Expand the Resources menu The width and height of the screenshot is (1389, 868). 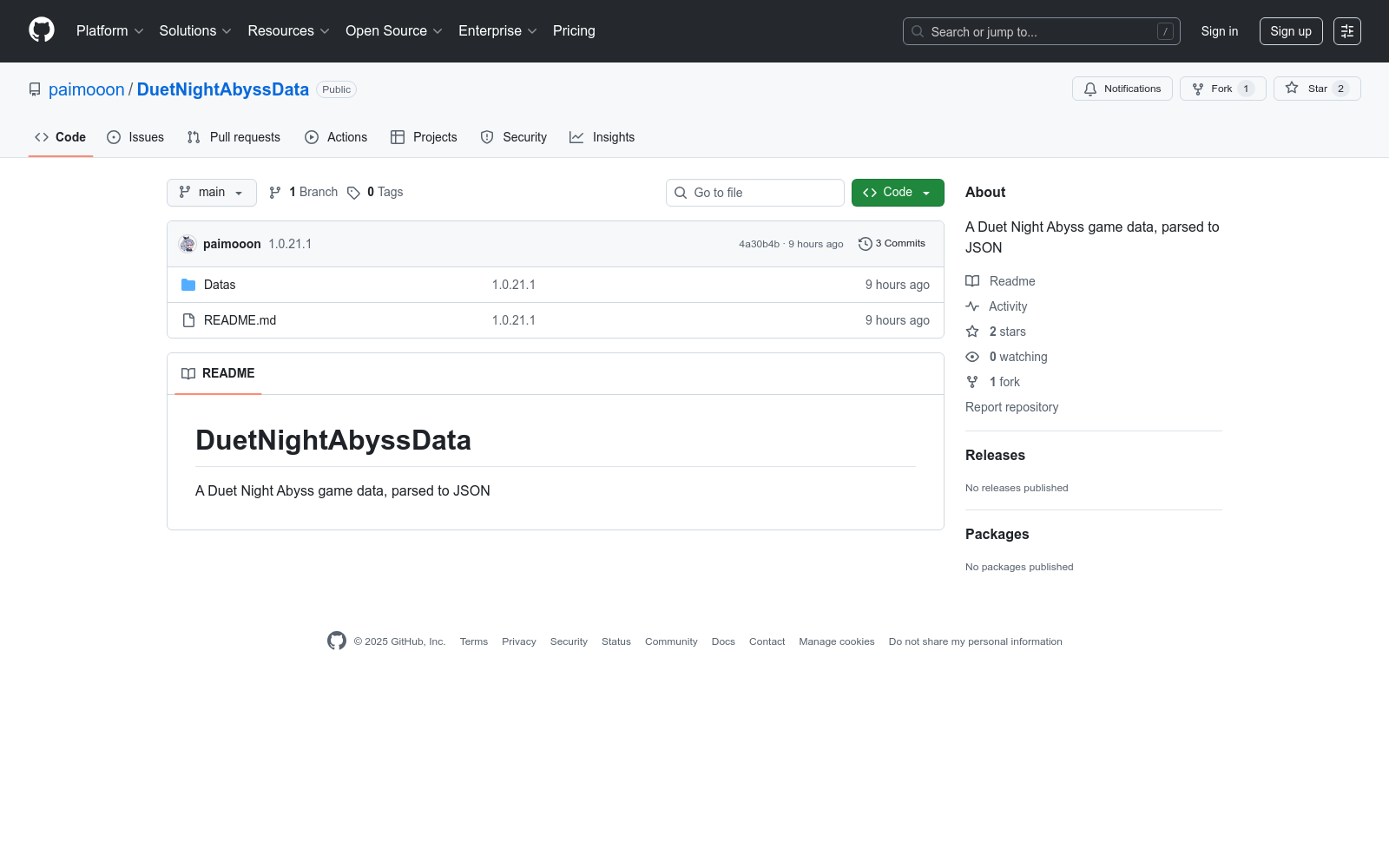288,31
